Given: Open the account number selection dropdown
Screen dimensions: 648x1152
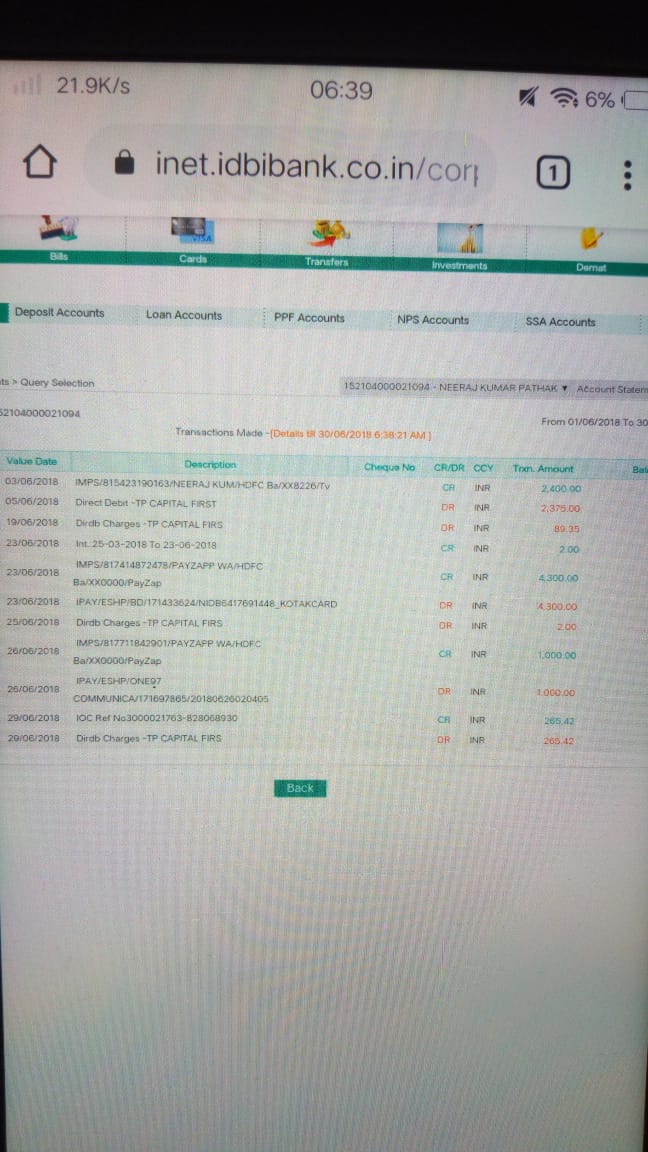Looking at the screenshot, I should pyautogui.click(x=455, y=387).
